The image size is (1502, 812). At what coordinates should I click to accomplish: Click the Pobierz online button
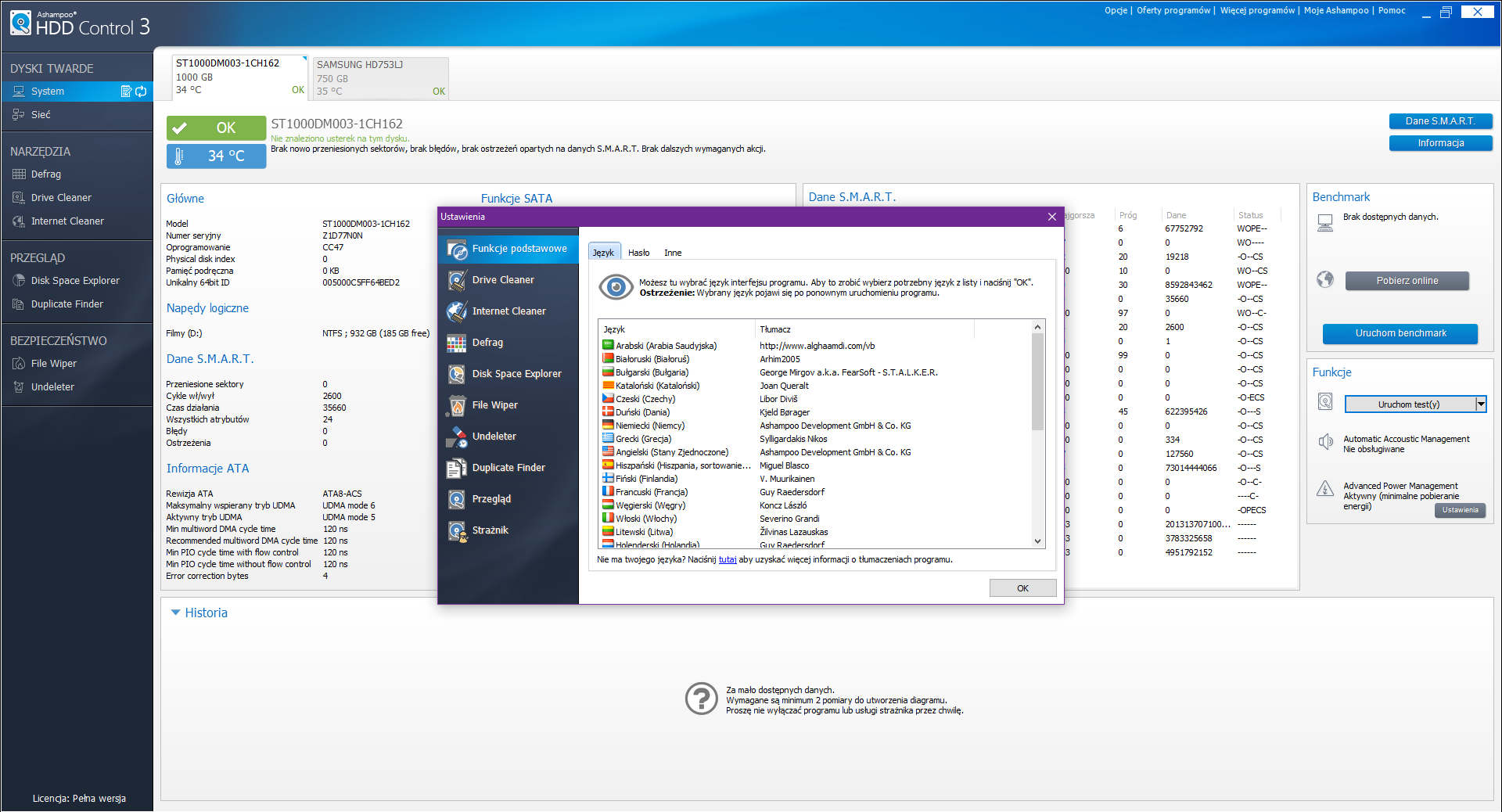[x=1407, y=281]
